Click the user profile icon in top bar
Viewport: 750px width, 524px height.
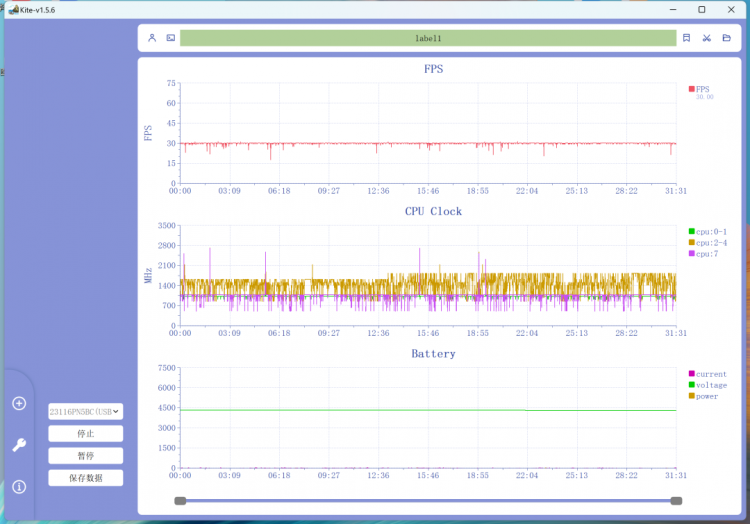tap(152, 38)
